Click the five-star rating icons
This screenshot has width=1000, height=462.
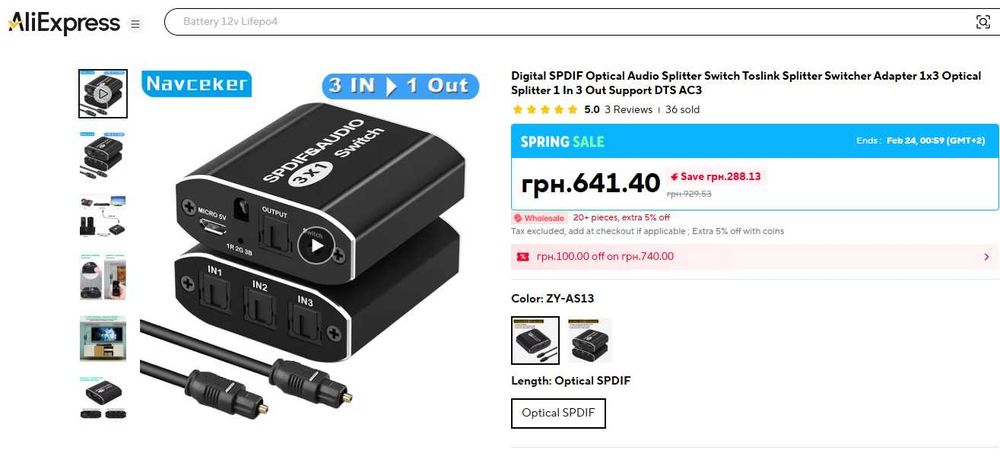[x=545, y=110]
